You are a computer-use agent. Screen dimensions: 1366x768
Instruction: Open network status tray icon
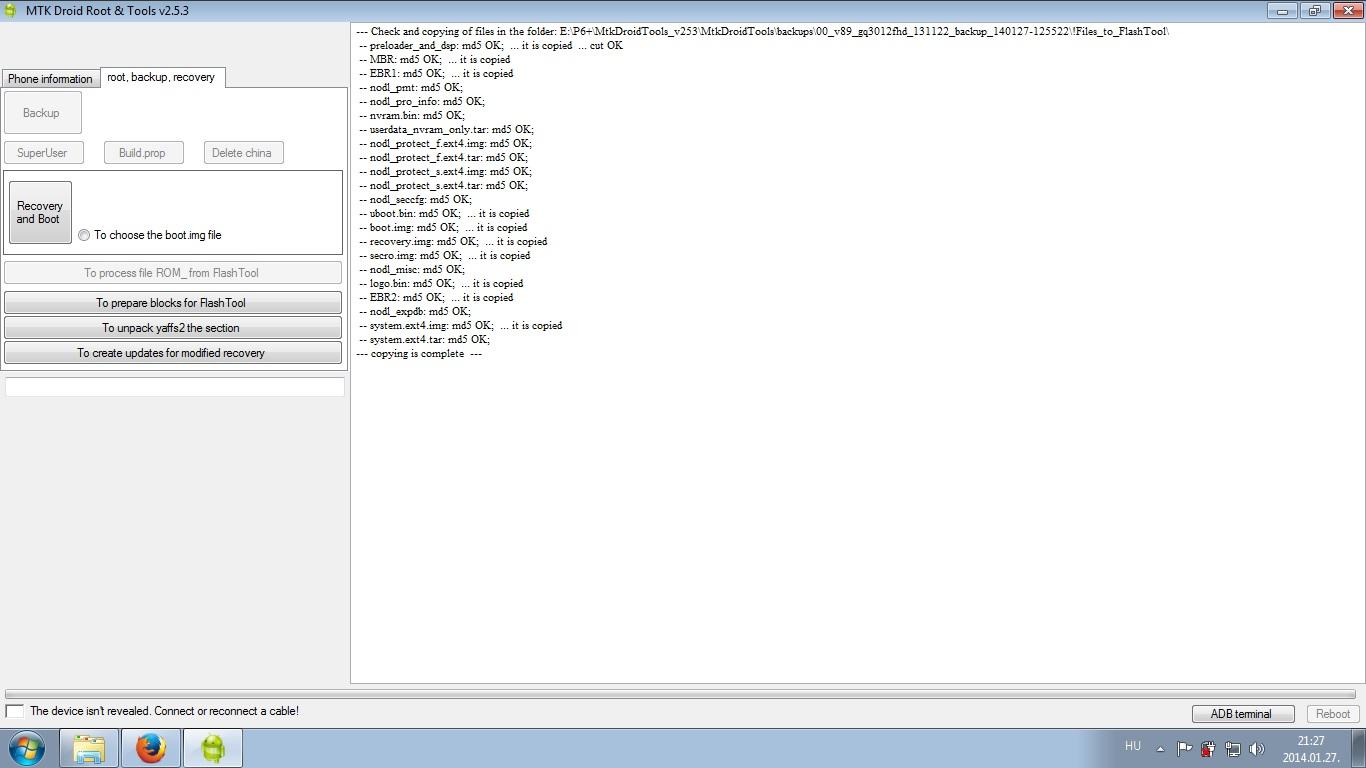tap(1233, 748)
